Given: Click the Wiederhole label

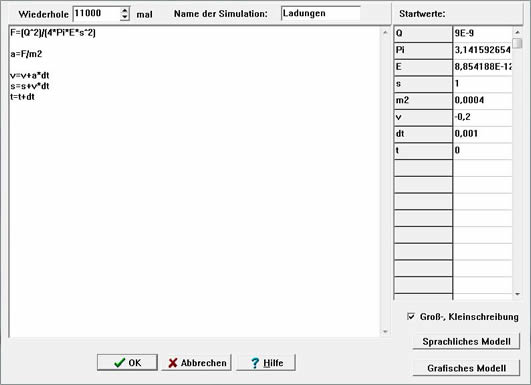Looking at the screenshot, I should point(44,14).
